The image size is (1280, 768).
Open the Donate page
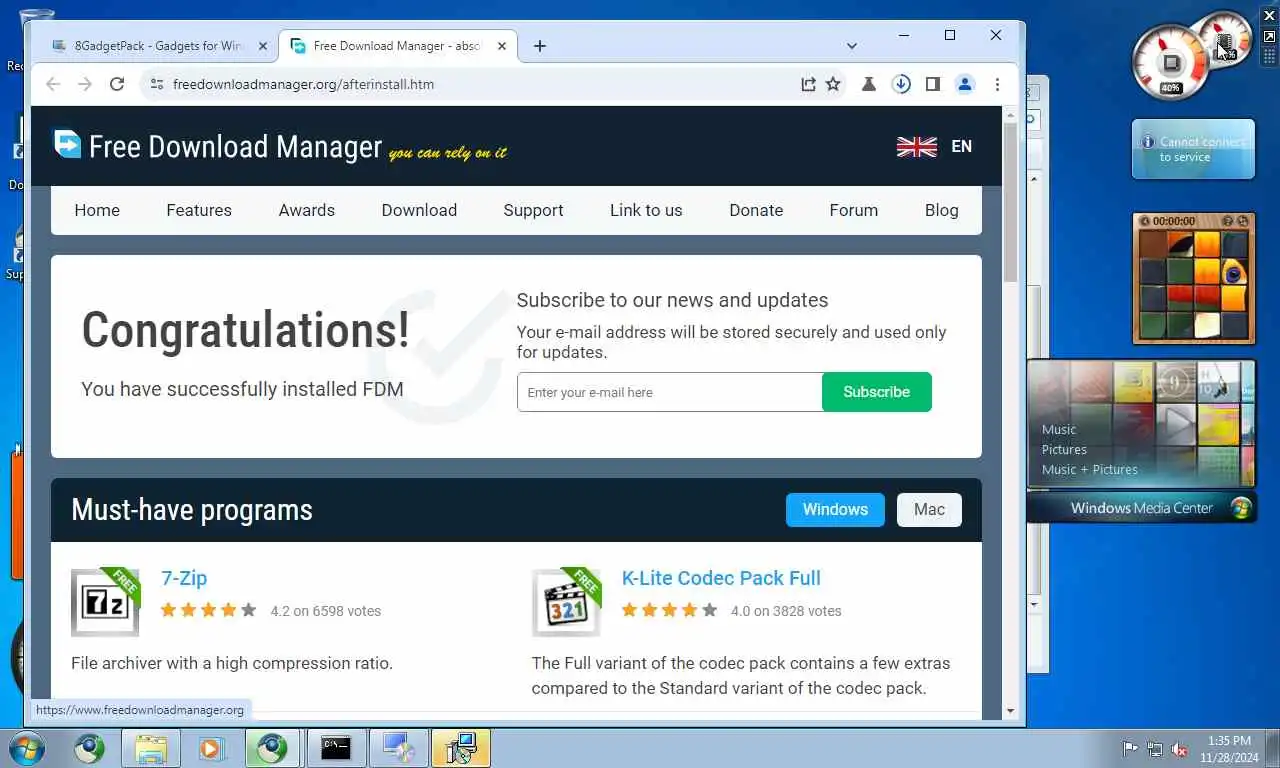click(756, 210)
